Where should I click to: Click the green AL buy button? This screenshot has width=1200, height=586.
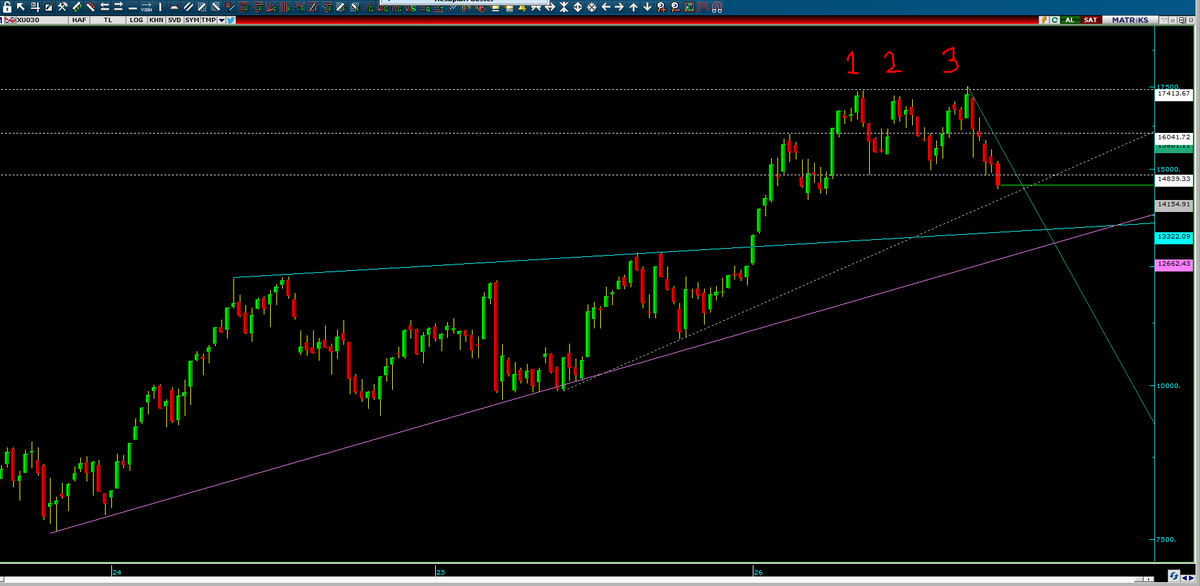[1070, 20]
